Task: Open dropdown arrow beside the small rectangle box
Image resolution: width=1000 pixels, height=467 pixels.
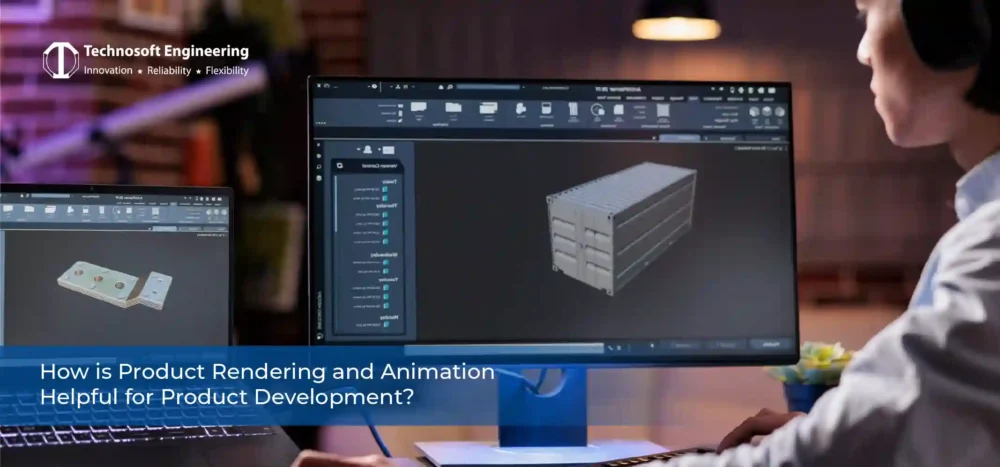Action: click(x=379, y=150)
